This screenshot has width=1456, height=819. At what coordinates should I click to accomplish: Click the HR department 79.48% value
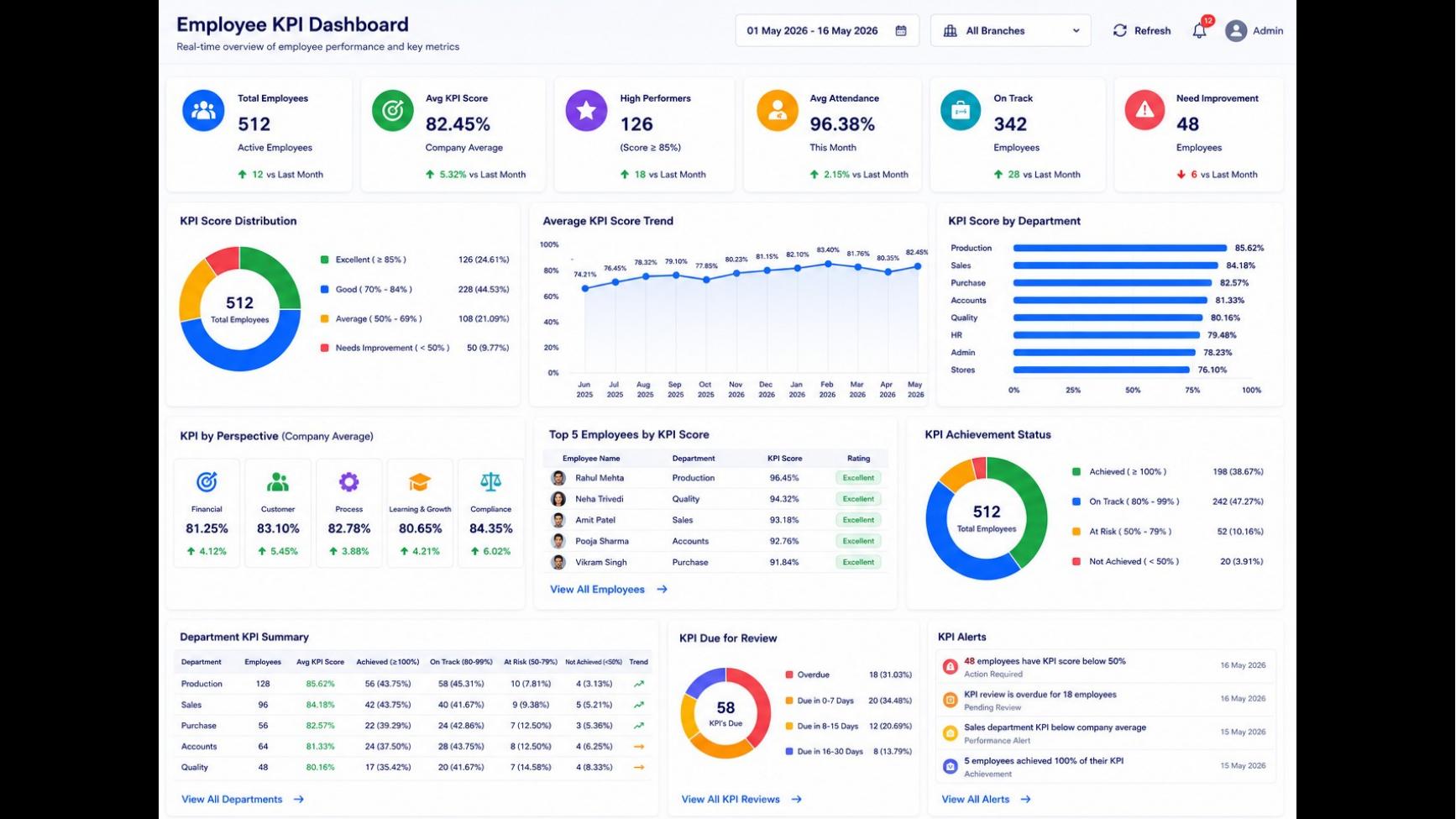click(1222, 335)
